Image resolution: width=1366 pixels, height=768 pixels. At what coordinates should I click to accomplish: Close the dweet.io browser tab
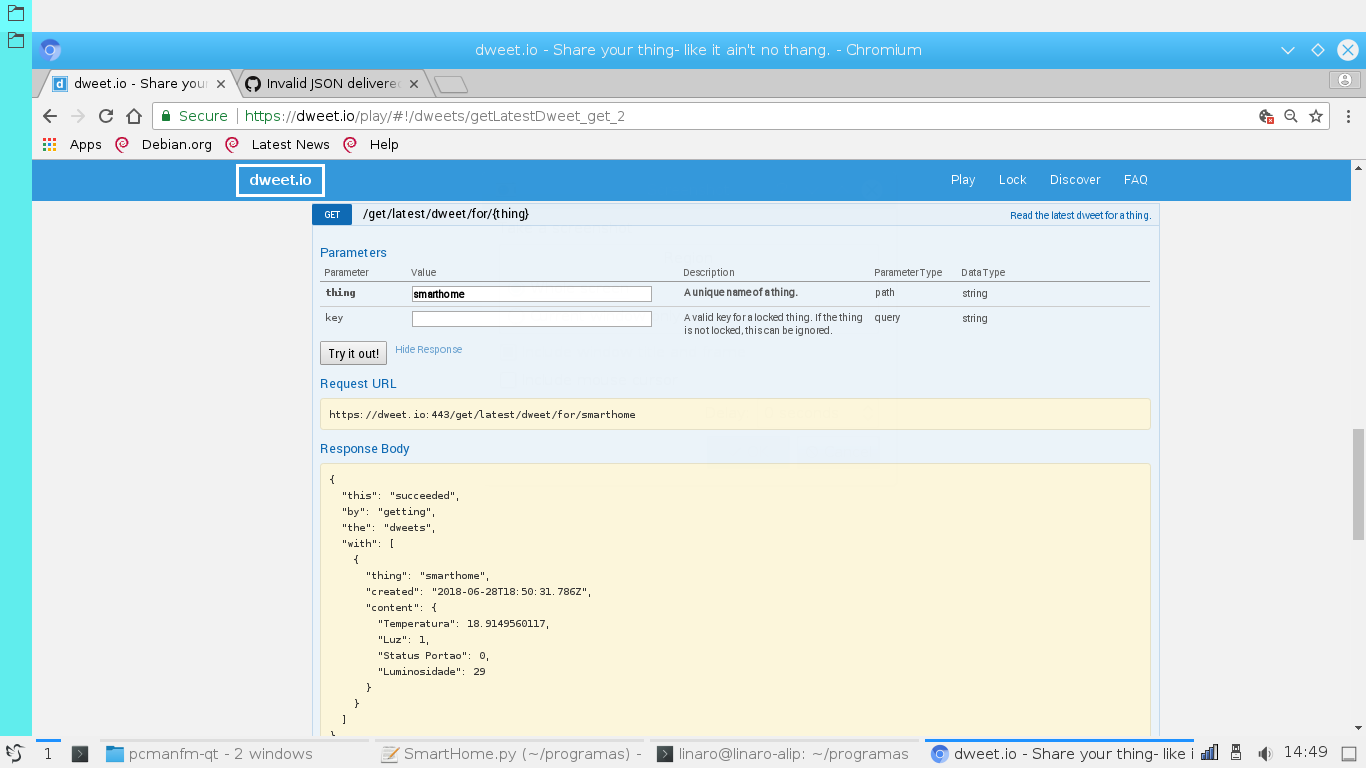(x=221, y=84)
